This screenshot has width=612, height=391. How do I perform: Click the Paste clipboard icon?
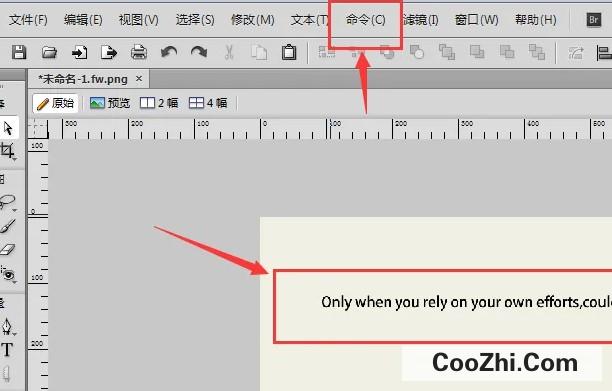point(289,52)
